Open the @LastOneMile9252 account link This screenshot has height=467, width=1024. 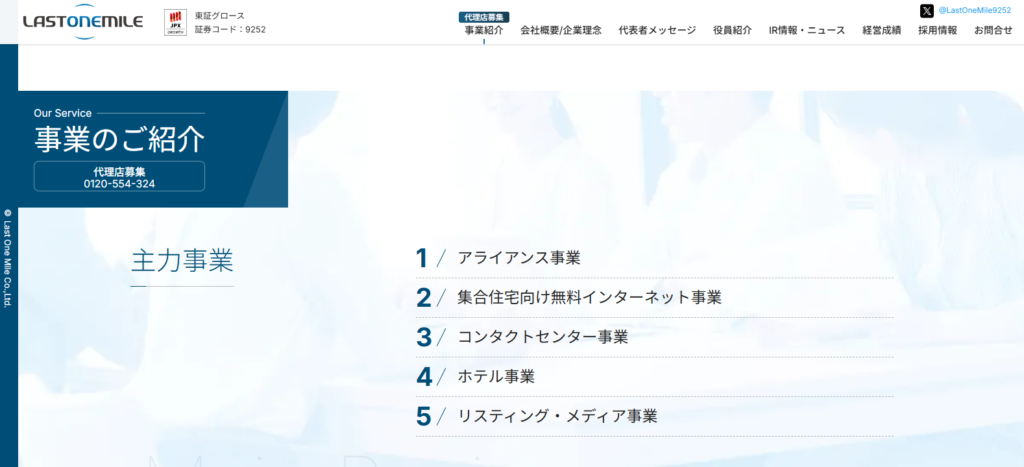(x=974, y=10)
